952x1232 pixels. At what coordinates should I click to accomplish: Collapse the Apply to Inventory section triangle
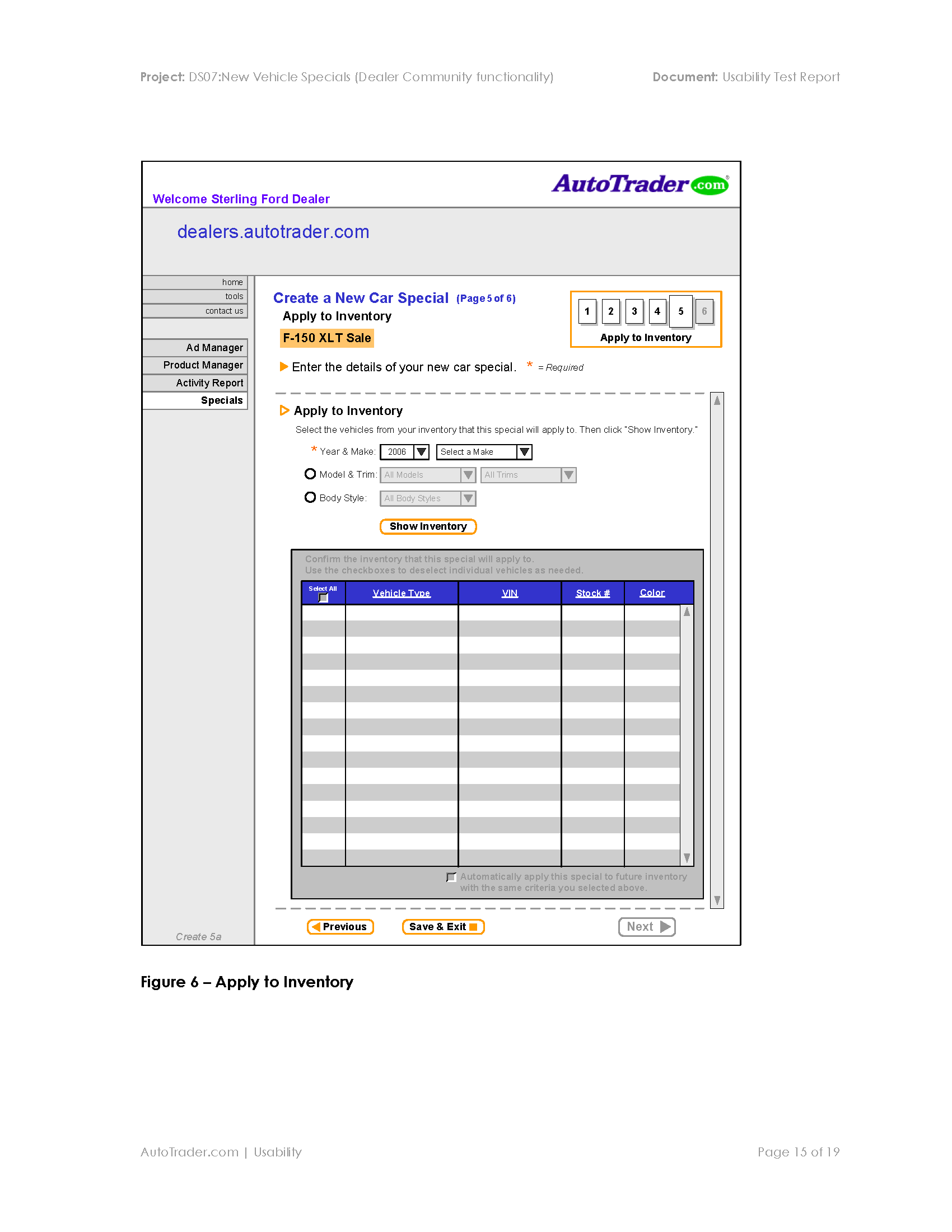[284, 410]
